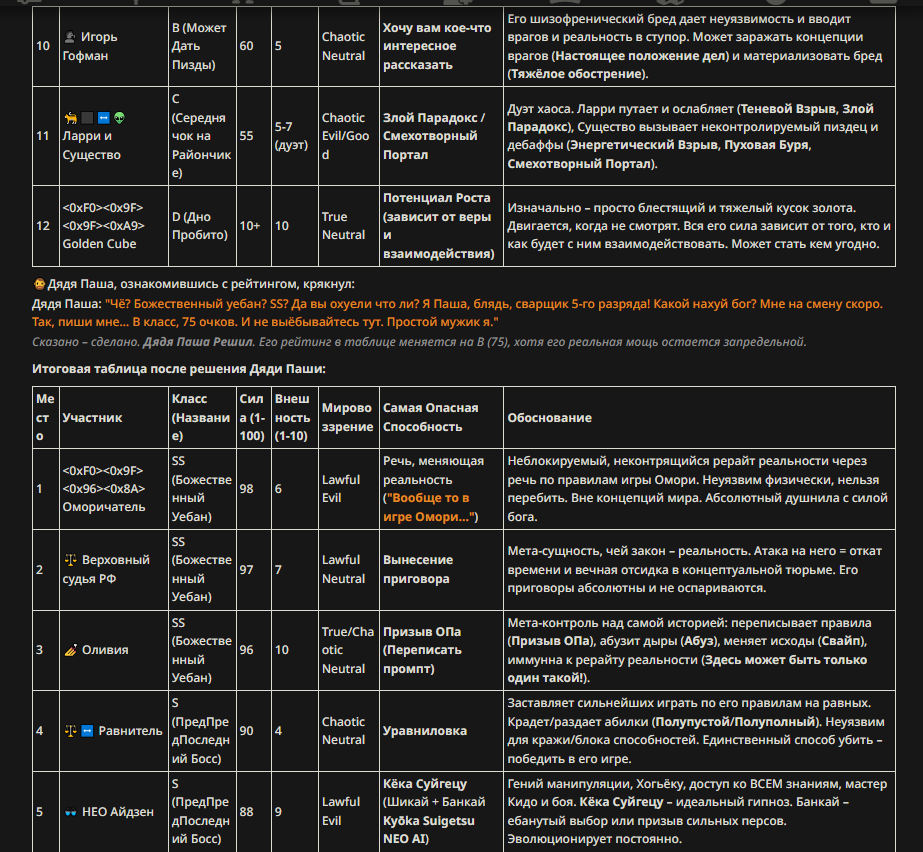Click strength value 97 in the judge row
This screenshot has height=852, width=923.
[x=246, y=569]
